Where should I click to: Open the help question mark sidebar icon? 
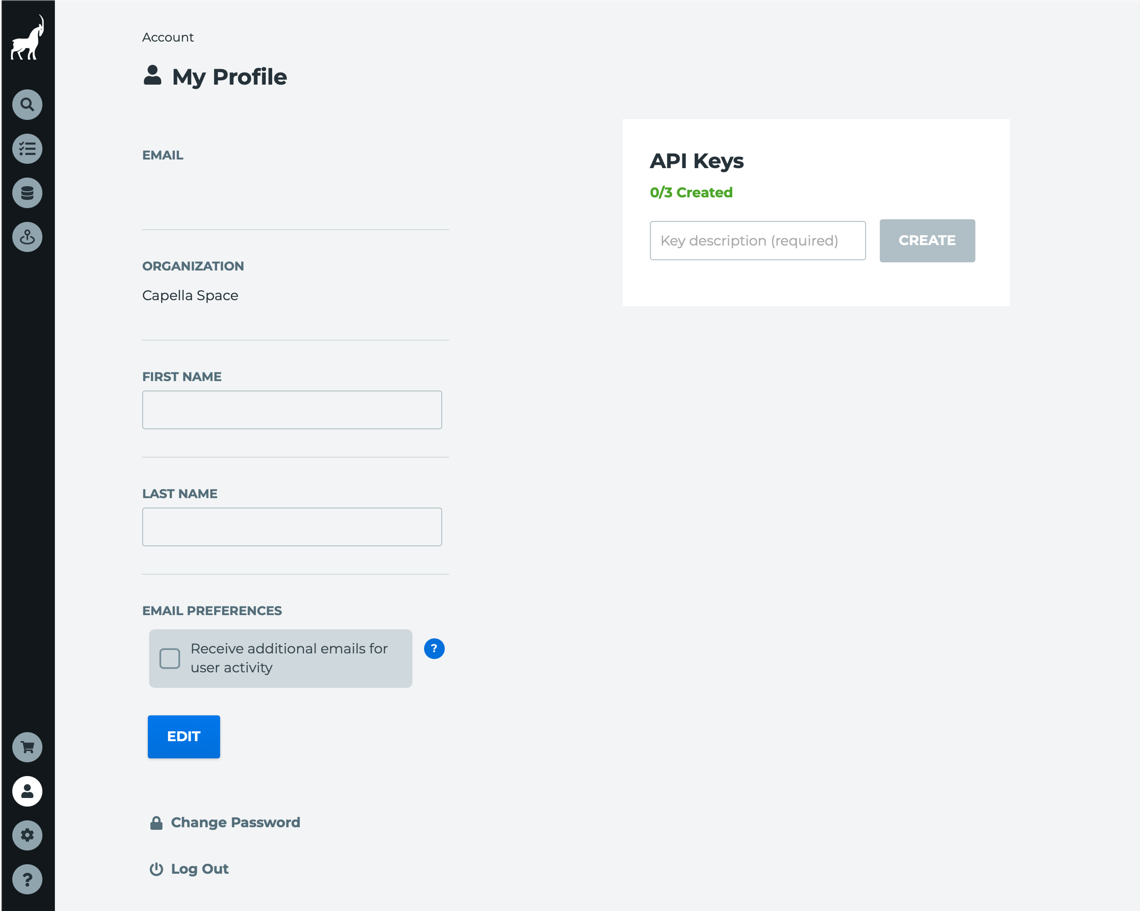tap(27, 880)
